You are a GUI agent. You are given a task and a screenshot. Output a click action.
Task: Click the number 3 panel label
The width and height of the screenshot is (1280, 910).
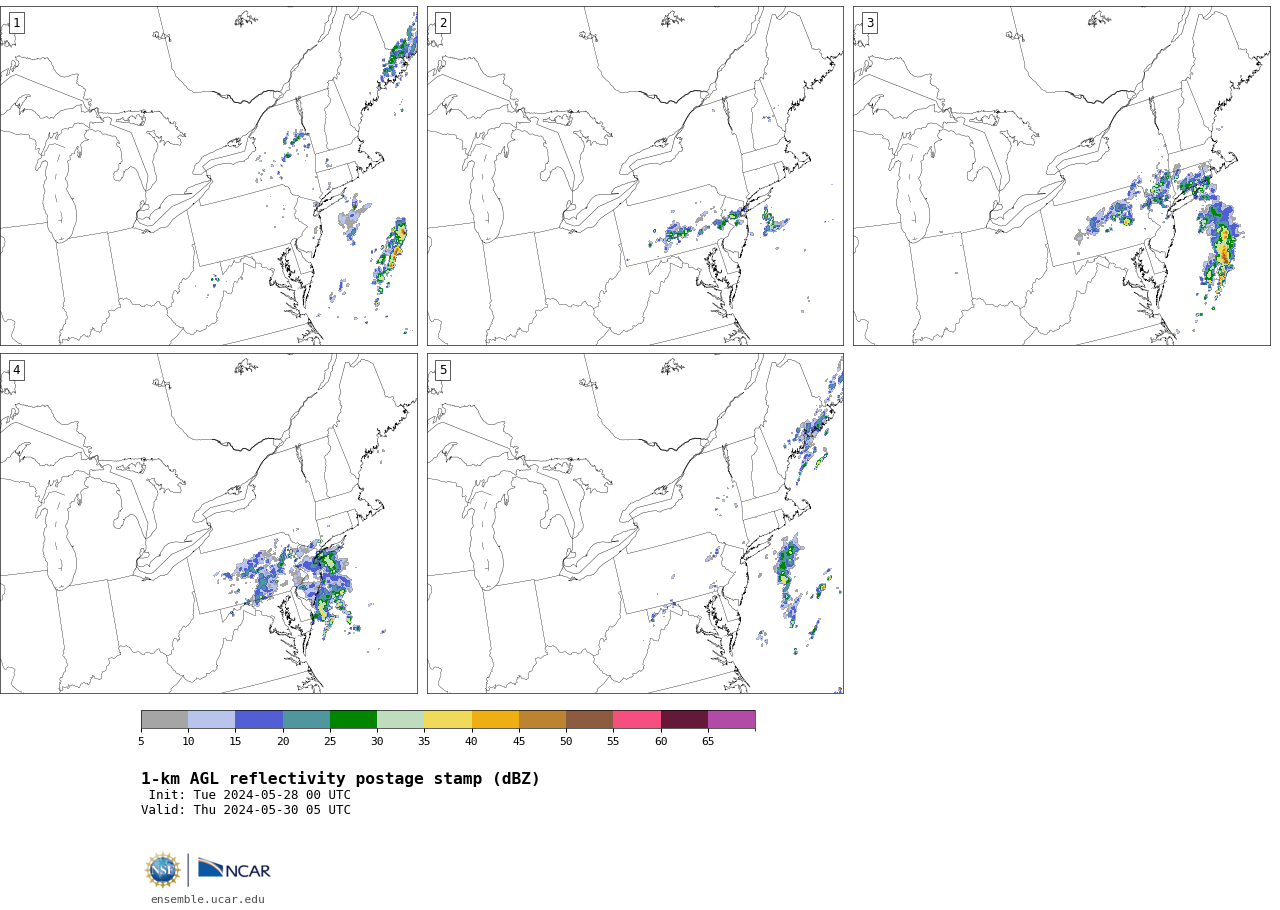tap(869, 23)
